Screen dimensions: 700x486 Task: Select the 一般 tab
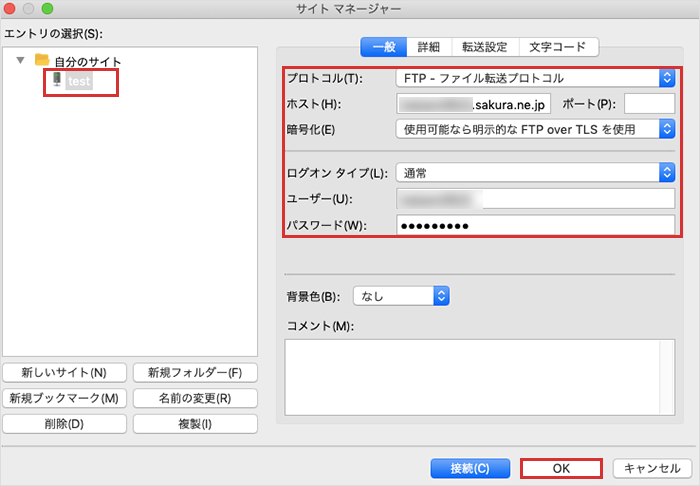(385, 47)
